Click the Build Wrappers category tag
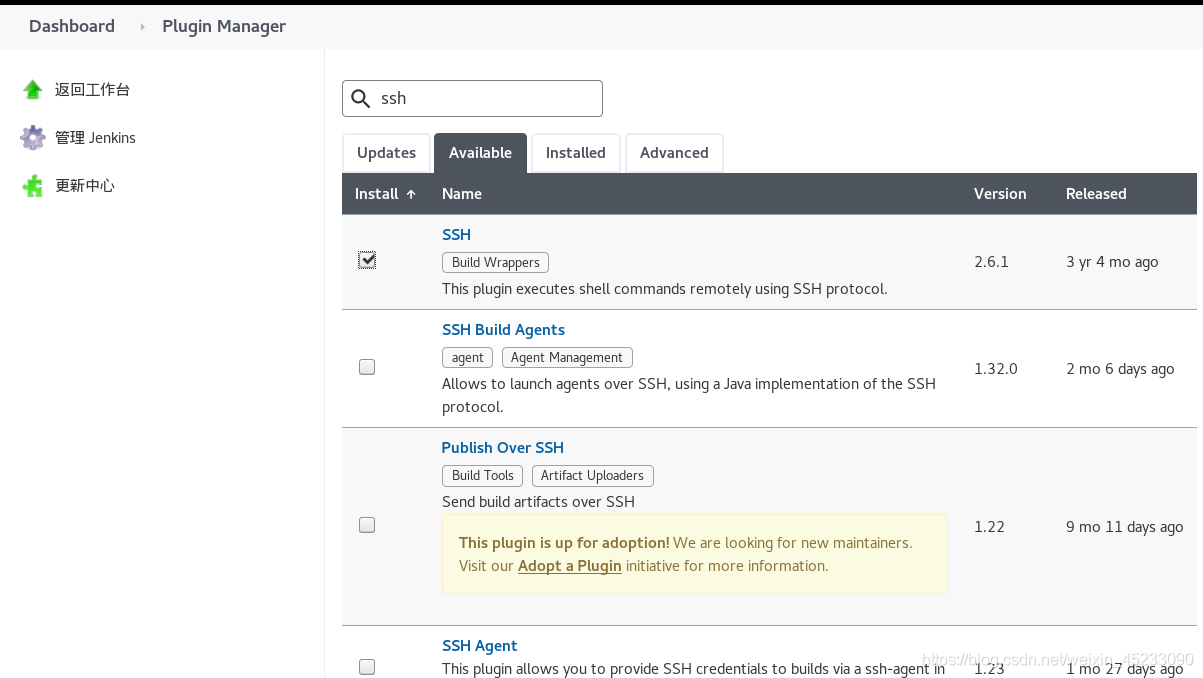This screenshot has width=1203, height=678. 495,262
